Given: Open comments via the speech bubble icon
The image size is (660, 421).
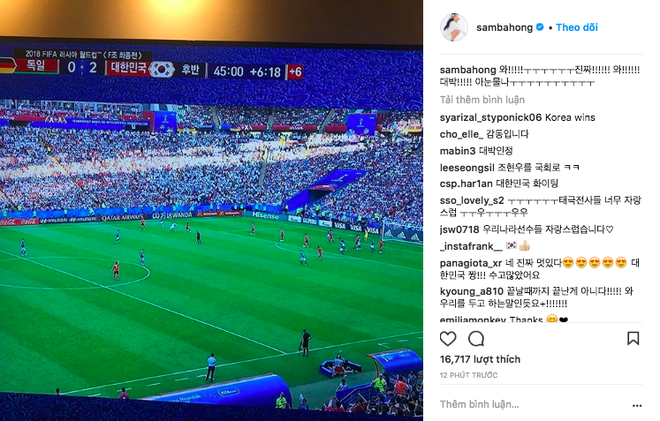Looking at the screenshot, I should [x=476, y=338].
